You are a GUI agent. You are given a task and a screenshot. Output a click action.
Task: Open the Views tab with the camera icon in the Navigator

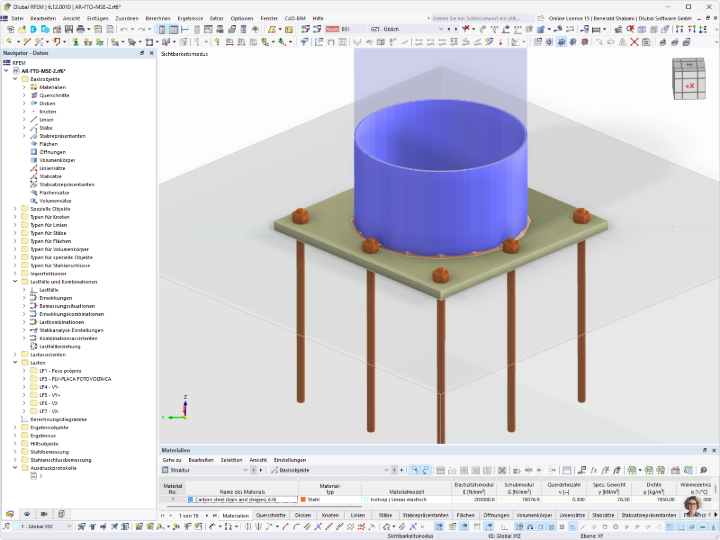(44, 514)
